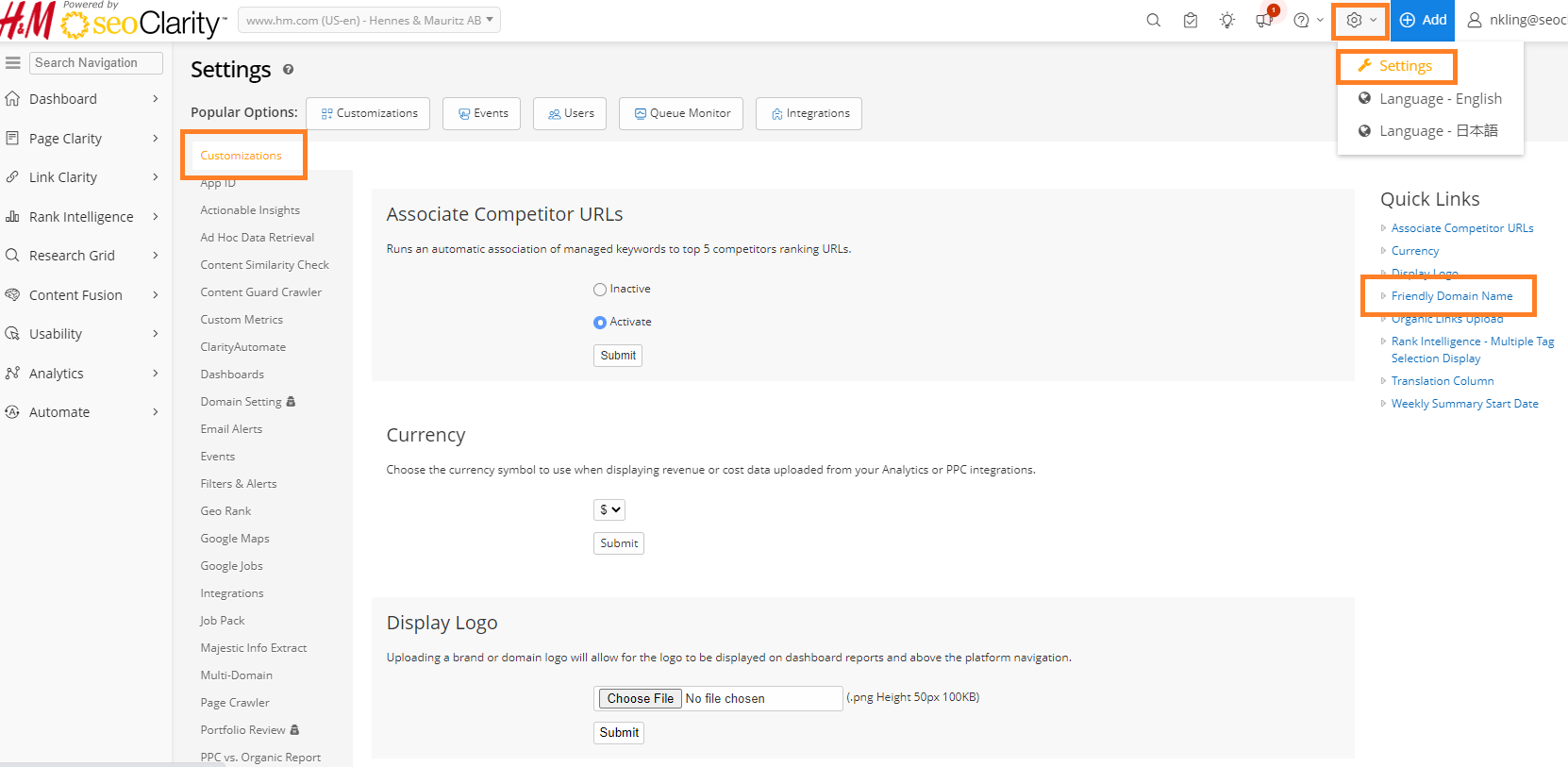Open announcements megaphone icon with notification badge
The width and height of the screenshot is (1568, 767).
click(1264, 20)
